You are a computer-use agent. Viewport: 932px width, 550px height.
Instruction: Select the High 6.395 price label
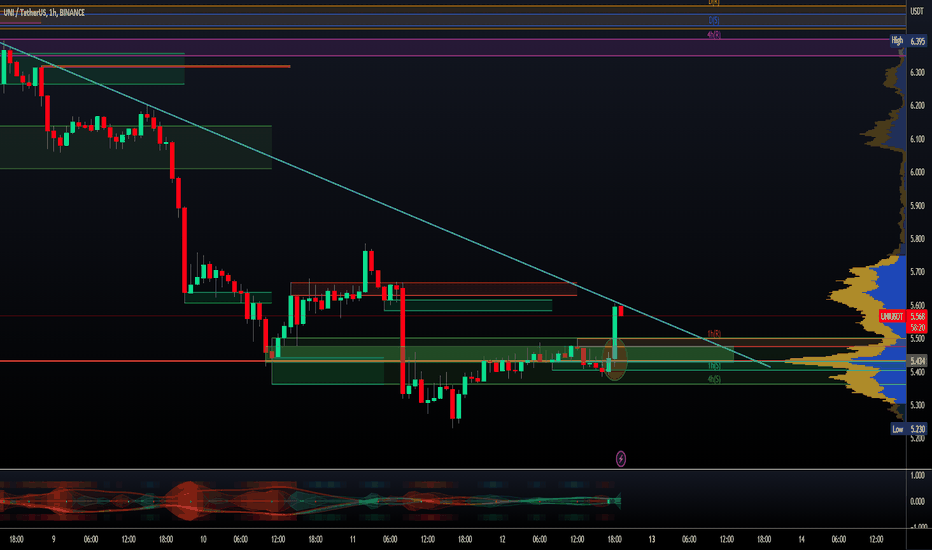908,40
